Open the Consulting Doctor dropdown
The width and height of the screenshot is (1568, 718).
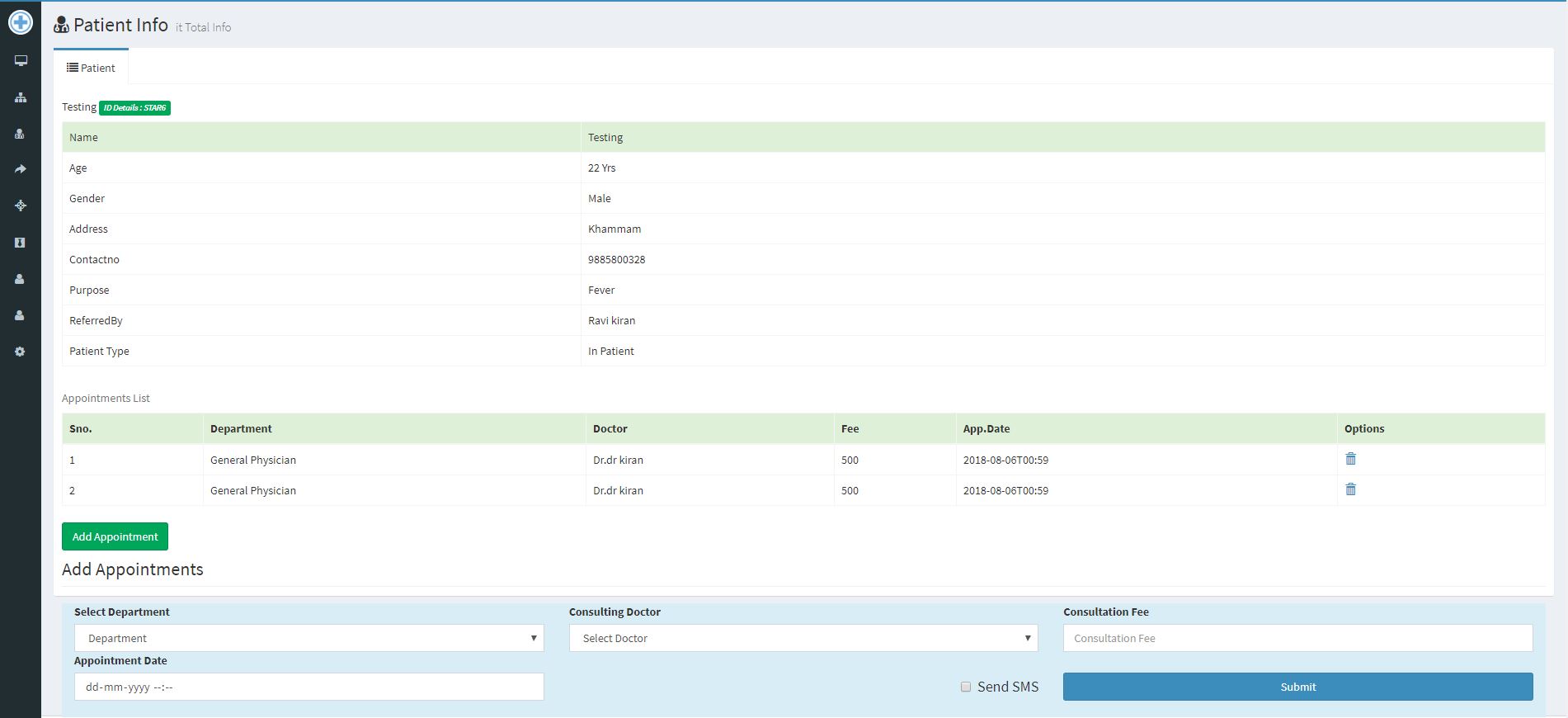[803, 638]
